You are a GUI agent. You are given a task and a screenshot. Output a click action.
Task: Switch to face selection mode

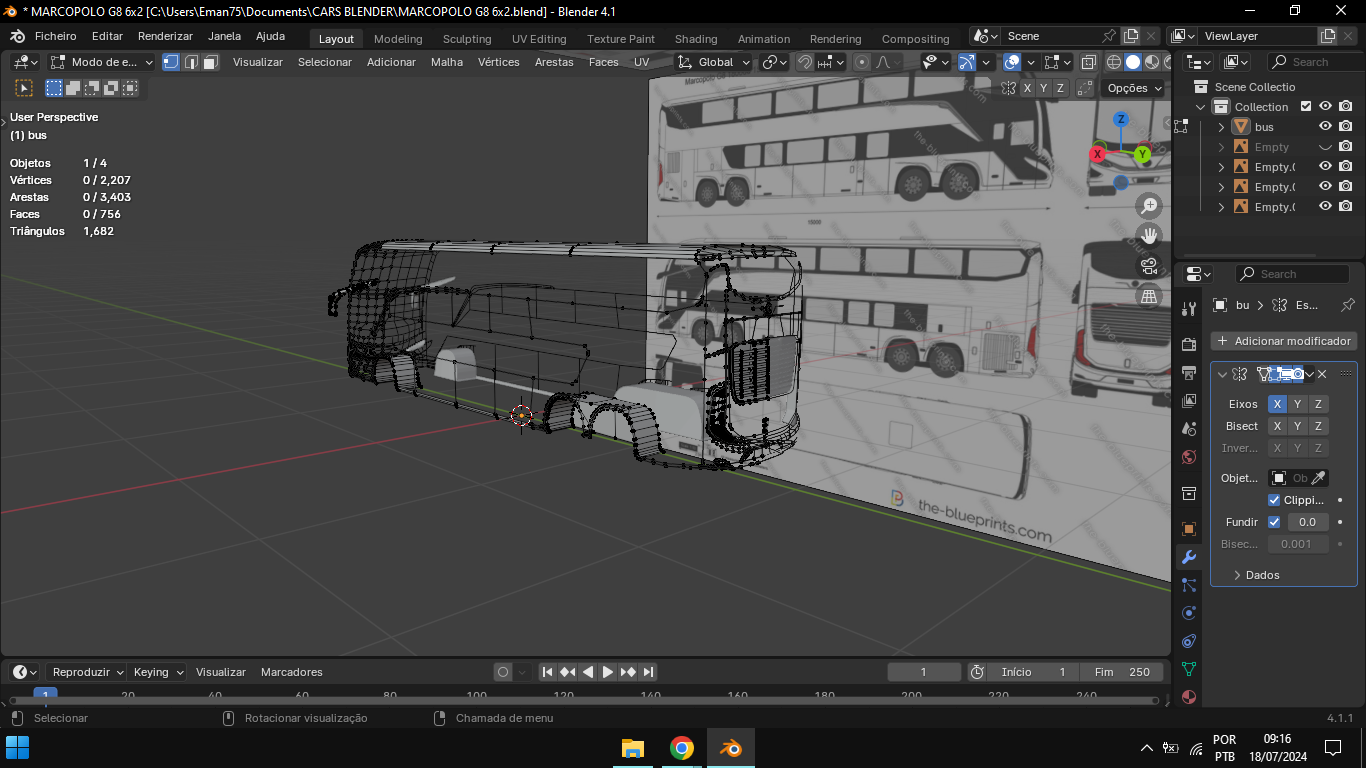pos(211,62)
